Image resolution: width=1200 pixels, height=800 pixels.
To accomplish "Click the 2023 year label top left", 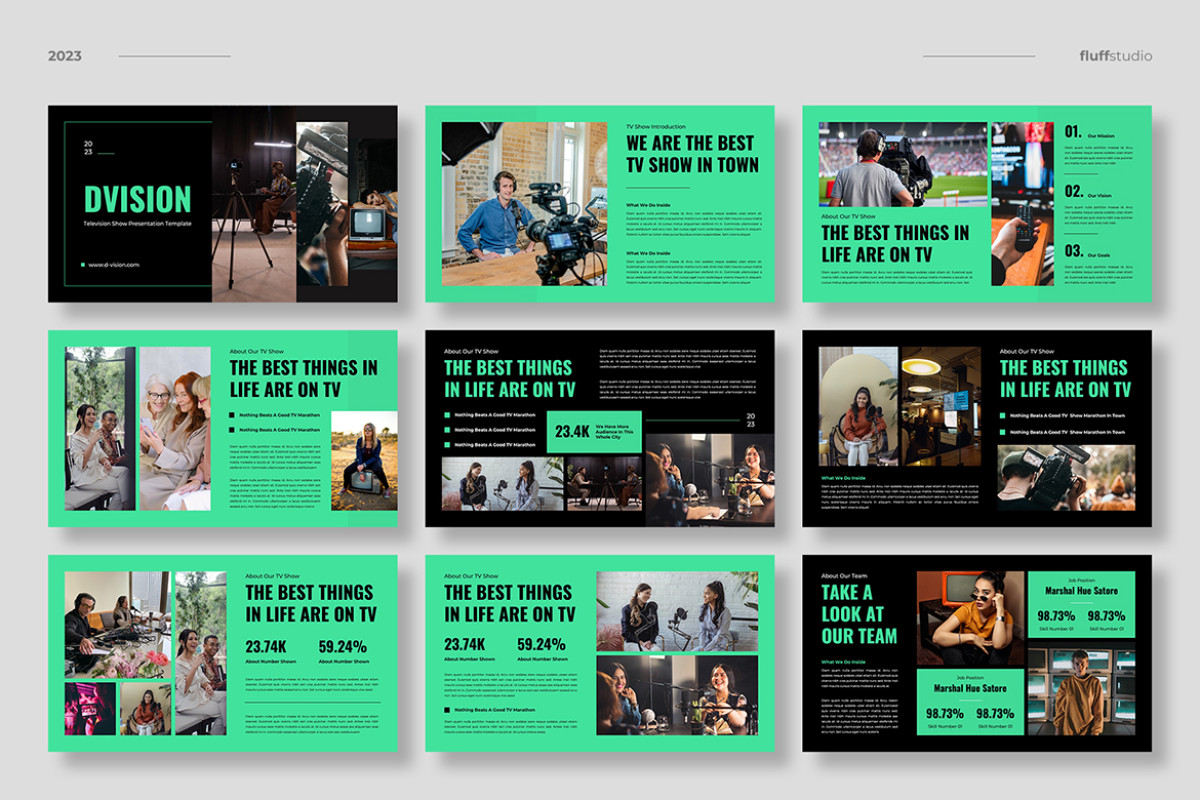I will [62, 56].
